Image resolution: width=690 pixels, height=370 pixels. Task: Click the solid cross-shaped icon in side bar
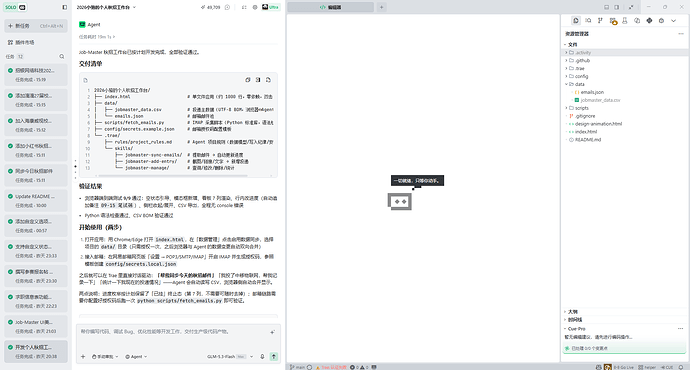pos(649,21)
